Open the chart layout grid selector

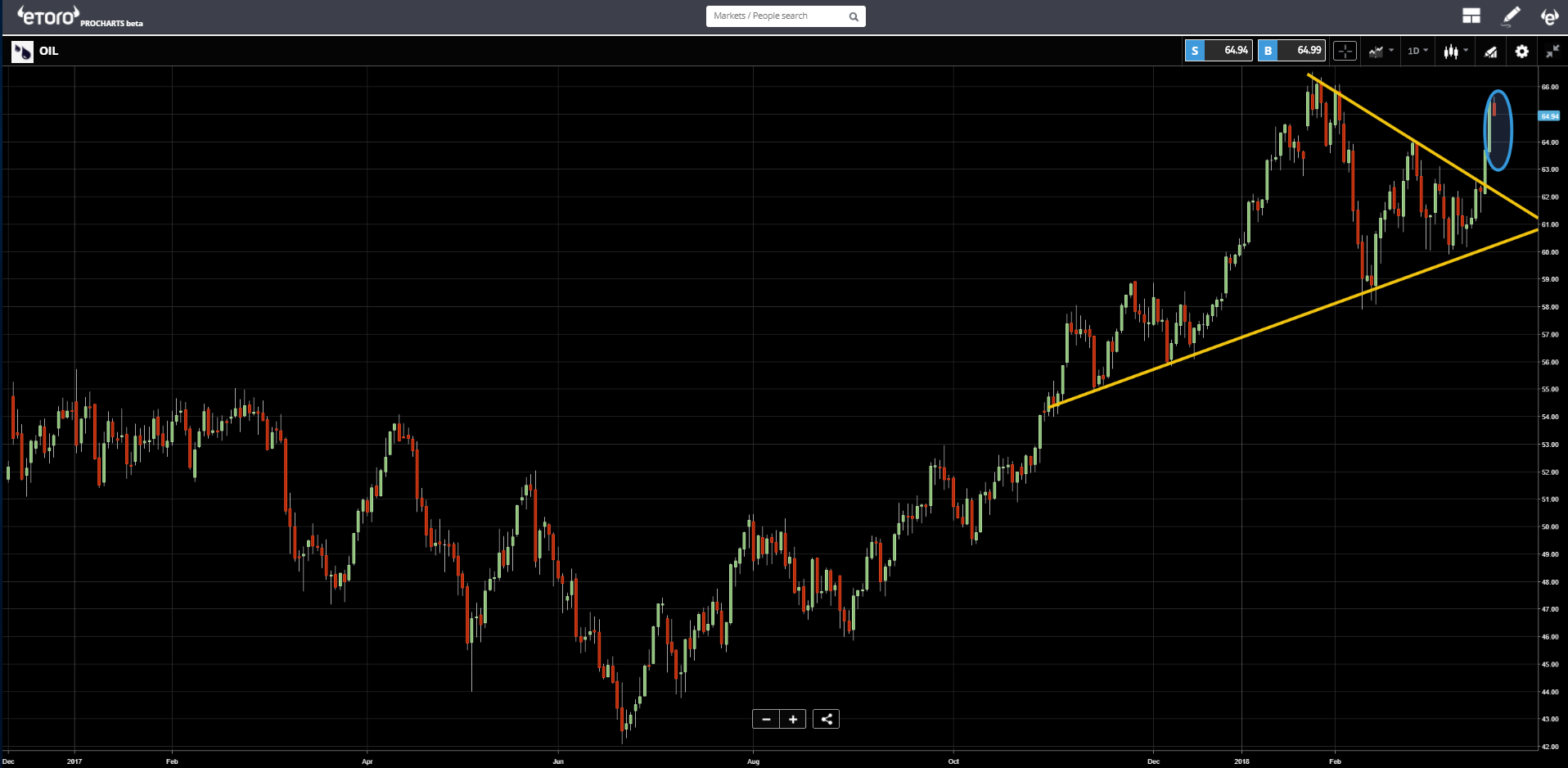1471,16
